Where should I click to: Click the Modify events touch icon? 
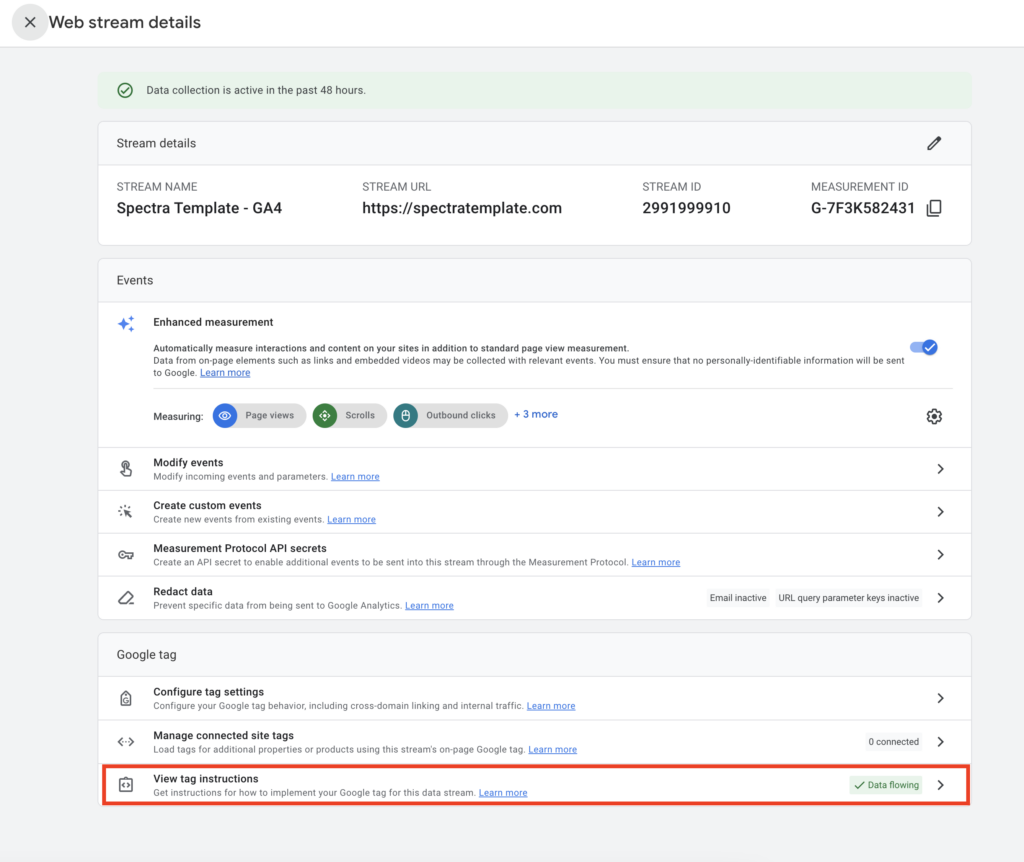click(x=126, y=469)
